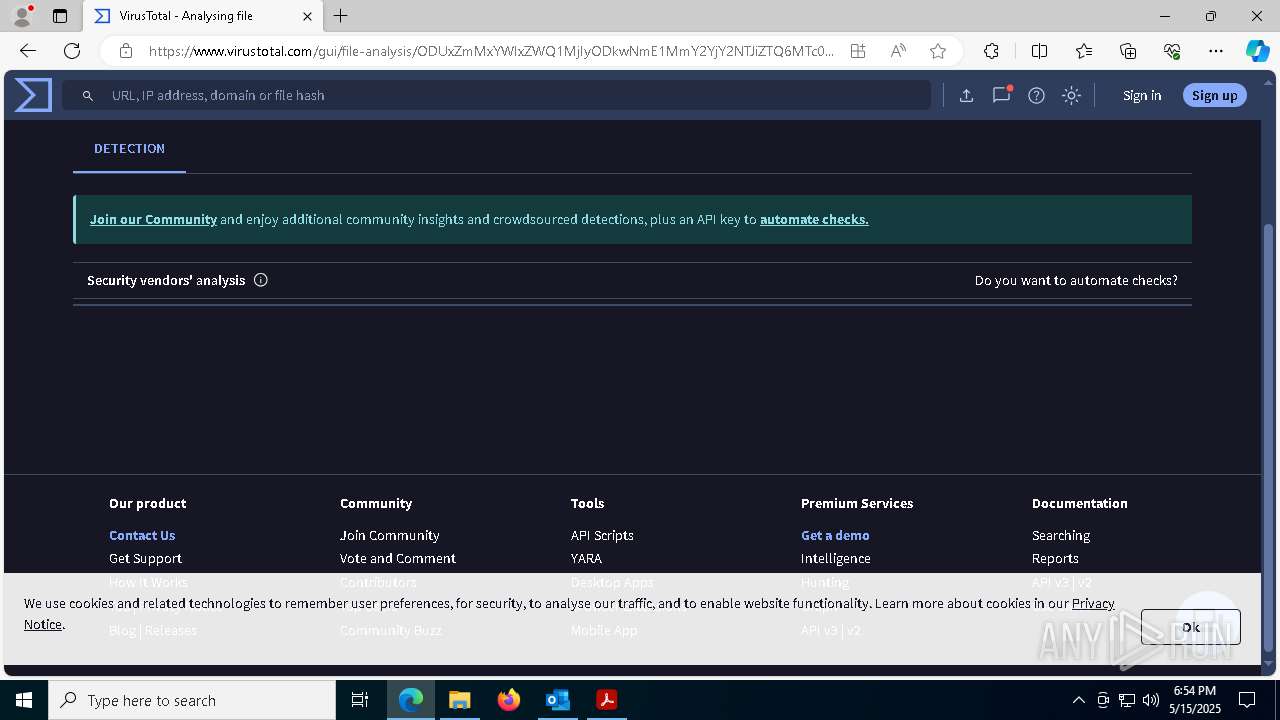Viewport: 1280px width, 720px height.
Task: Open the volume control in tray
Action: click(1151, 700)
